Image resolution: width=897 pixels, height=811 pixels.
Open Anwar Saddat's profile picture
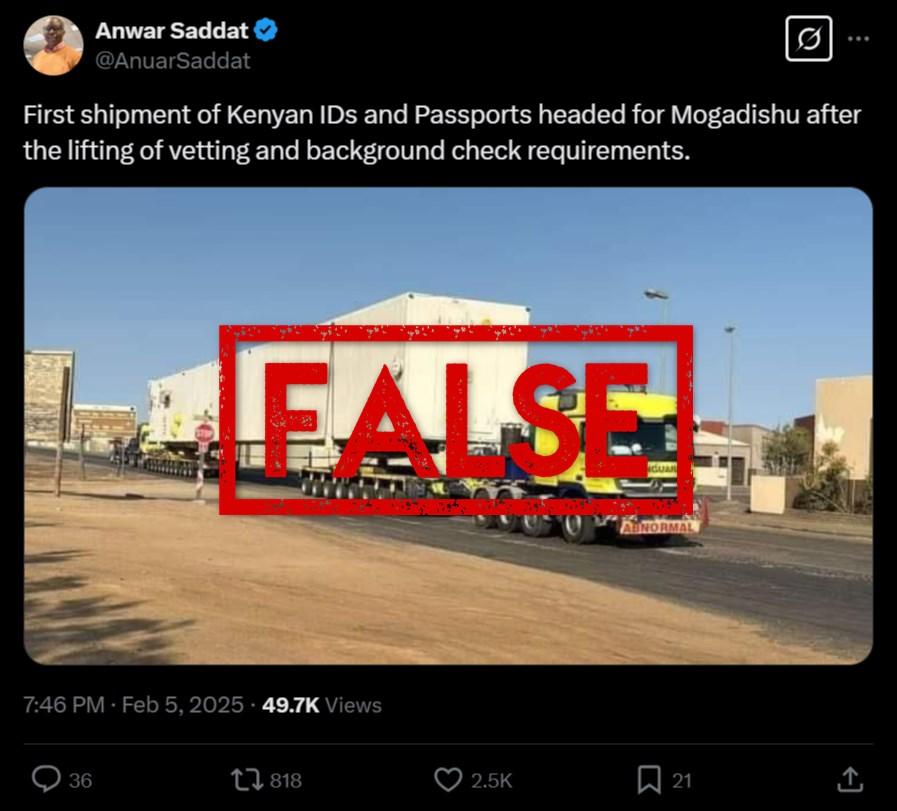click(x=53, y=45)
